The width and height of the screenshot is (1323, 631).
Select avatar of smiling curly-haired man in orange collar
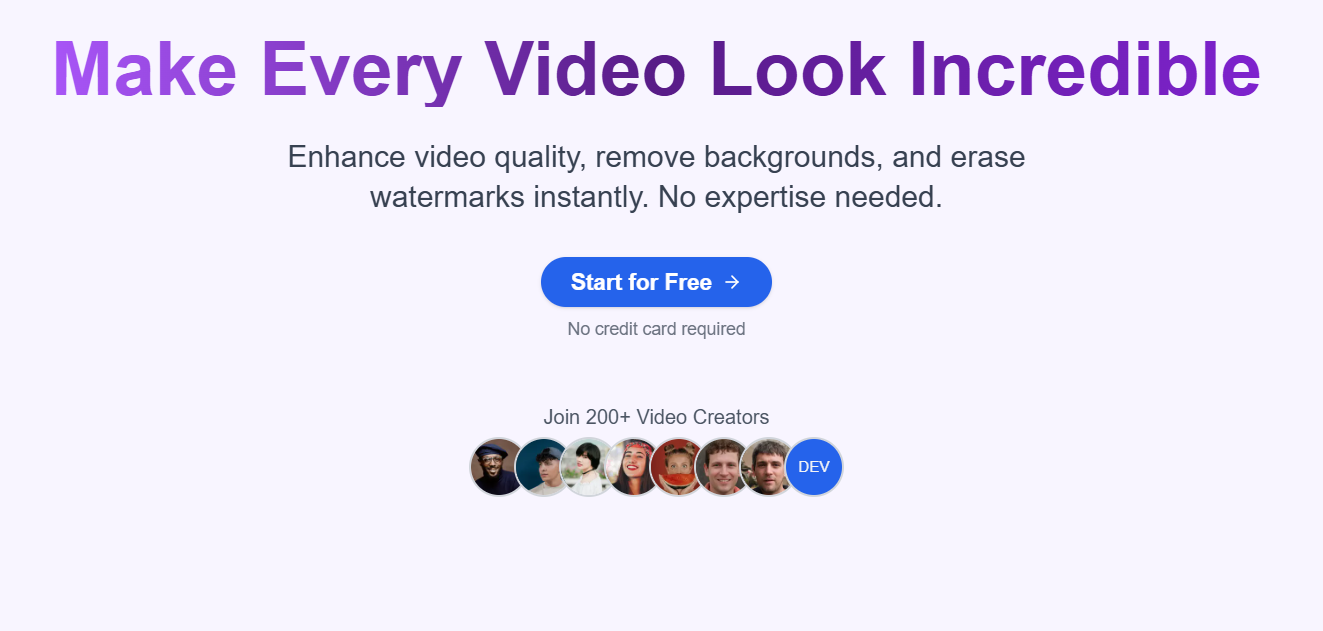[721, 467]
